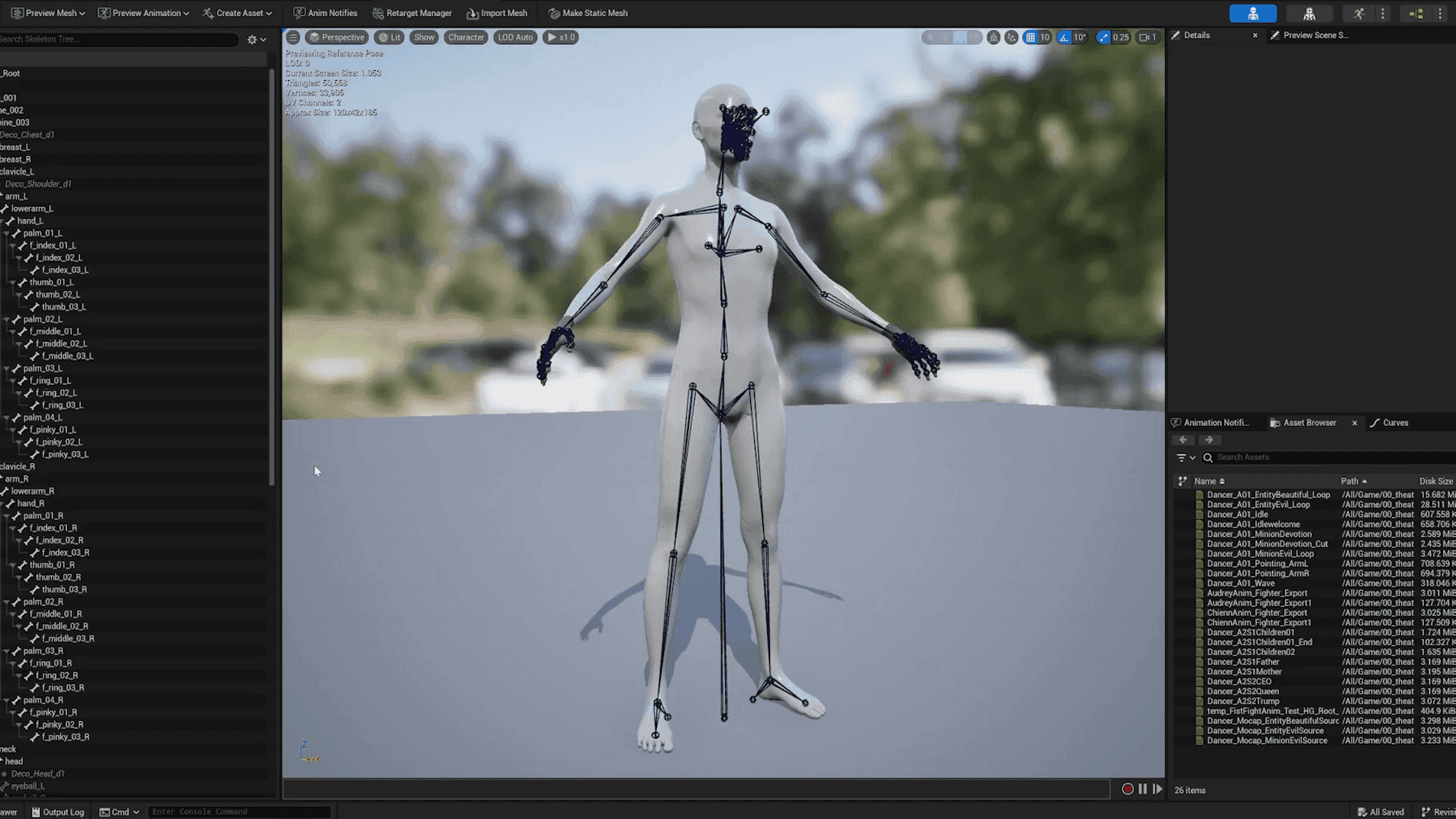Open the viewport hamburger options menu
The image size is (1456, 819).
pyautogui.click(x=293, y=37)
